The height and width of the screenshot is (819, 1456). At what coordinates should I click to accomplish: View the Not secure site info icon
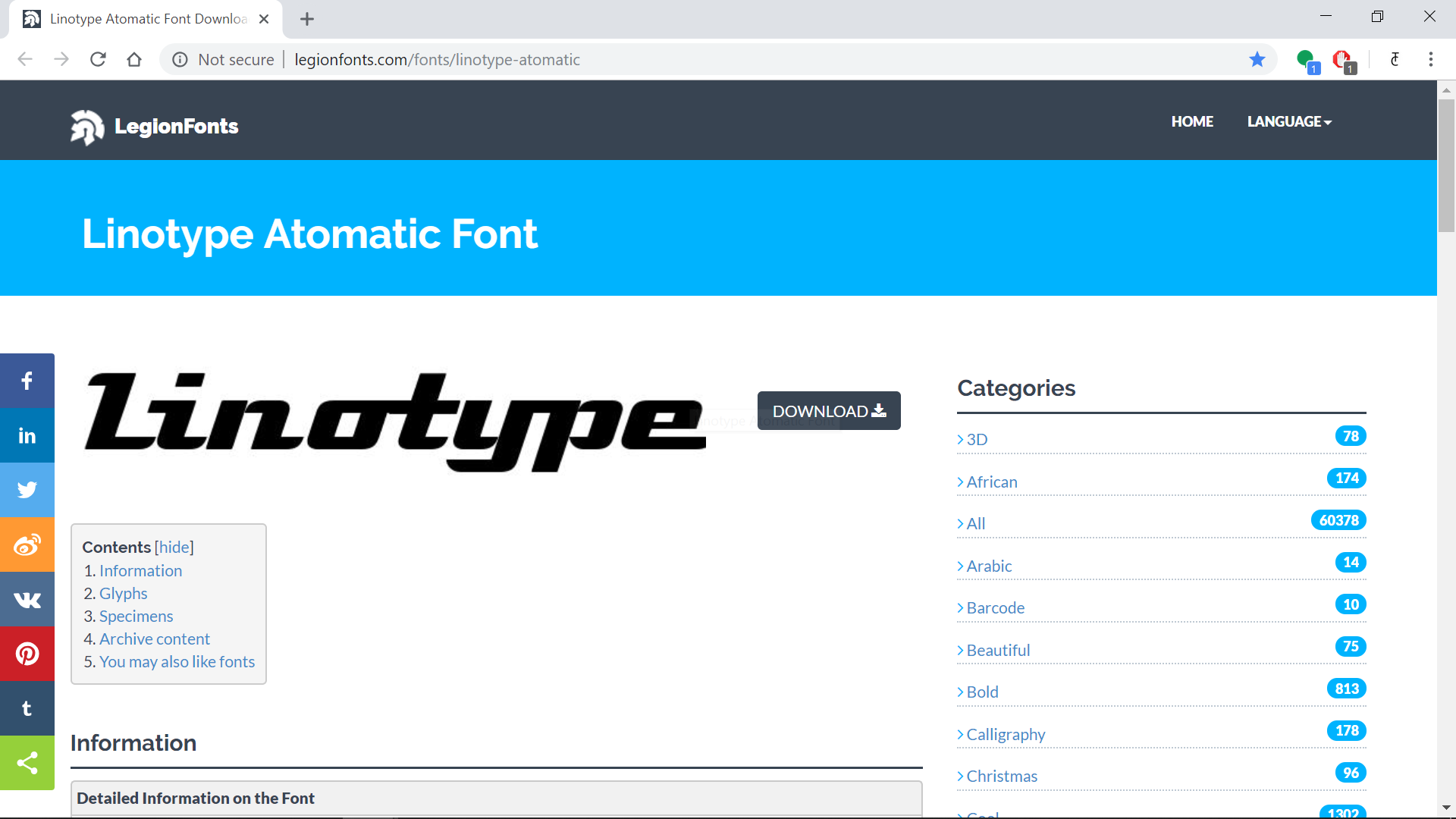[180, 60]
